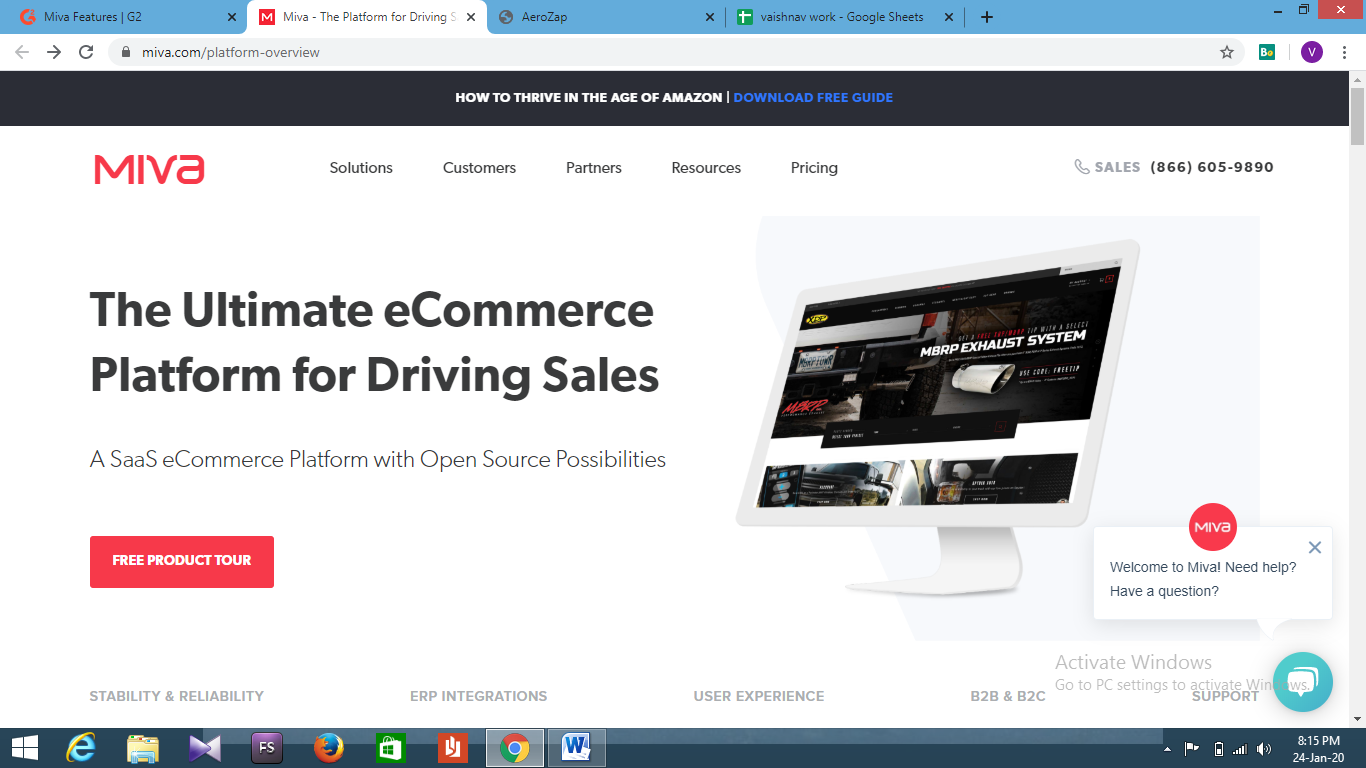Click the network signal tray icon
Screen dimensions: 1366x768
coord(1240,749)
